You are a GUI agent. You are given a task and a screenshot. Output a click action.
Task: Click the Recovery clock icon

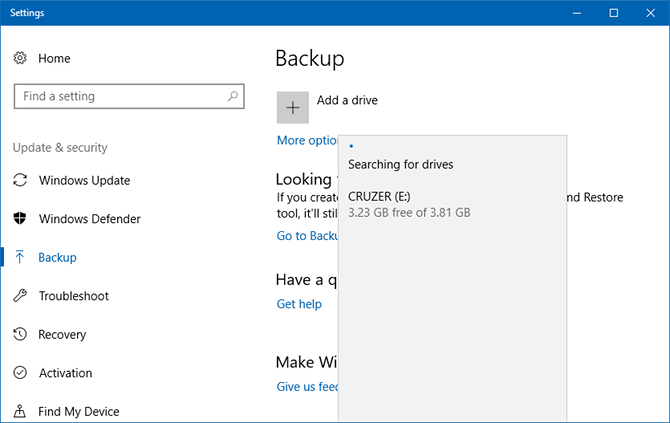point(20,335)
